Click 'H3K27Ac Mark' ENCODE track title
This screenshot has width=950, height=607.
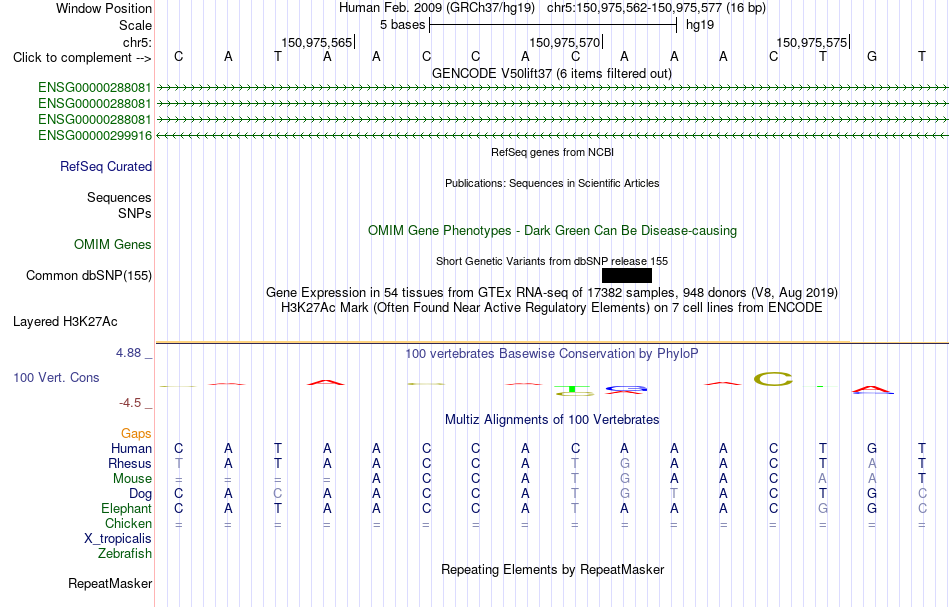(x=552, y=308)
